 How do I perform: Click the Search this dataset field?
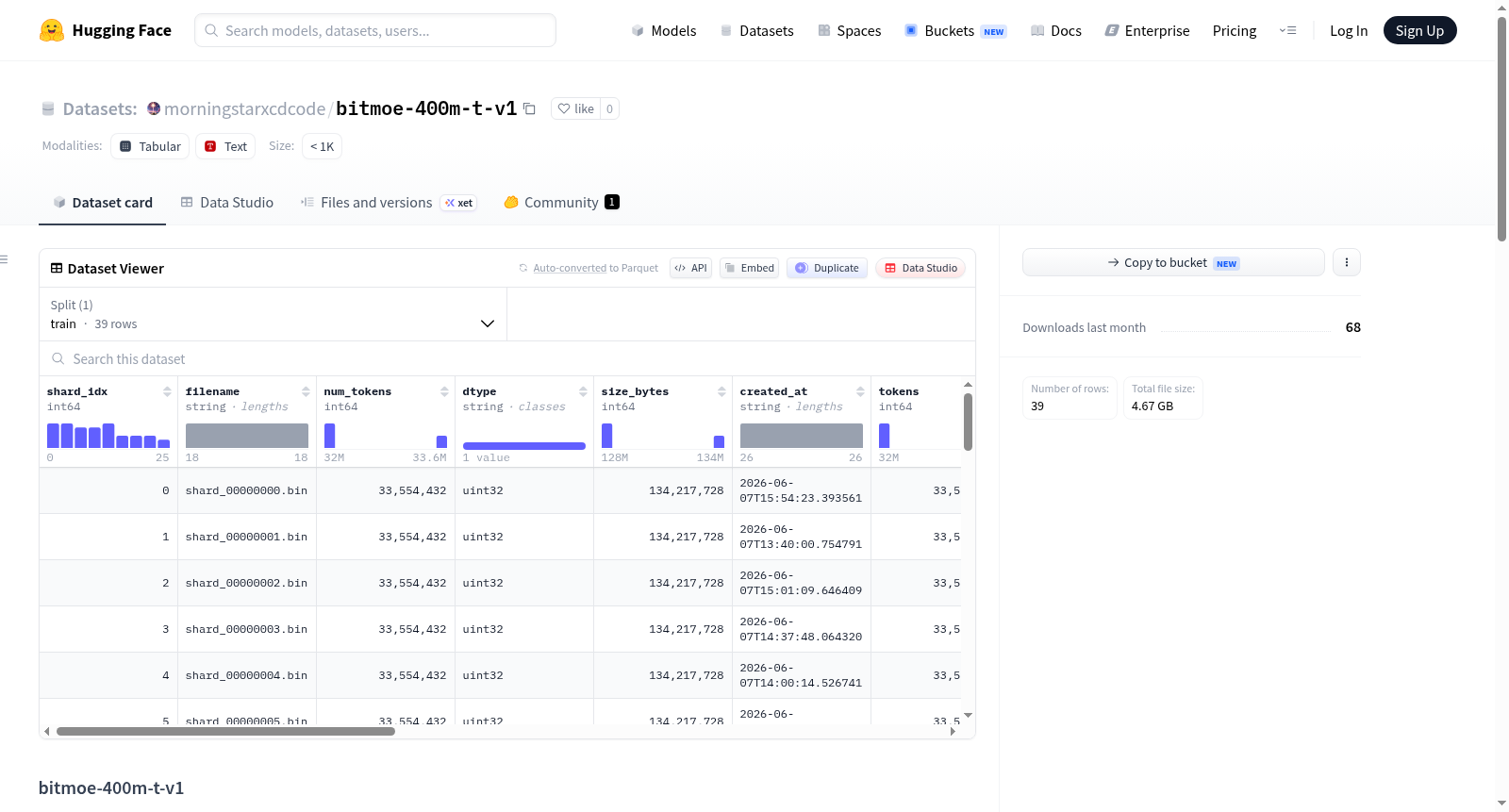[507, 359]
